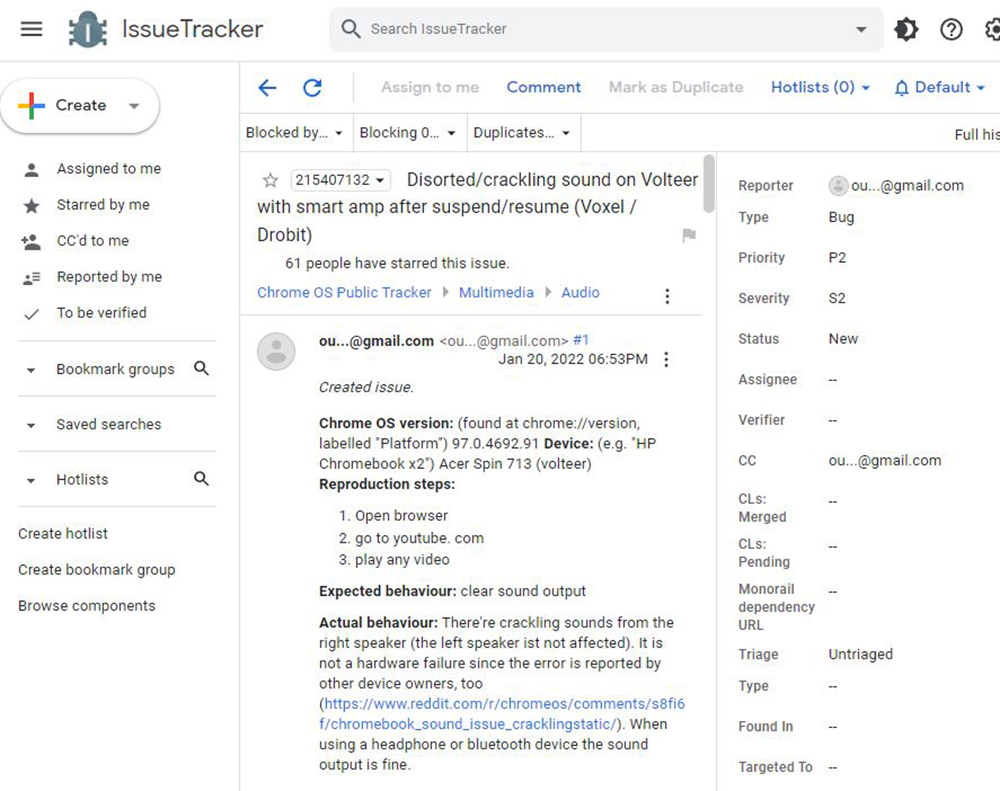Open issue options three-dot menu near Audio
Viewport: 1000px width, 791px height.
(x=667, y=296)
